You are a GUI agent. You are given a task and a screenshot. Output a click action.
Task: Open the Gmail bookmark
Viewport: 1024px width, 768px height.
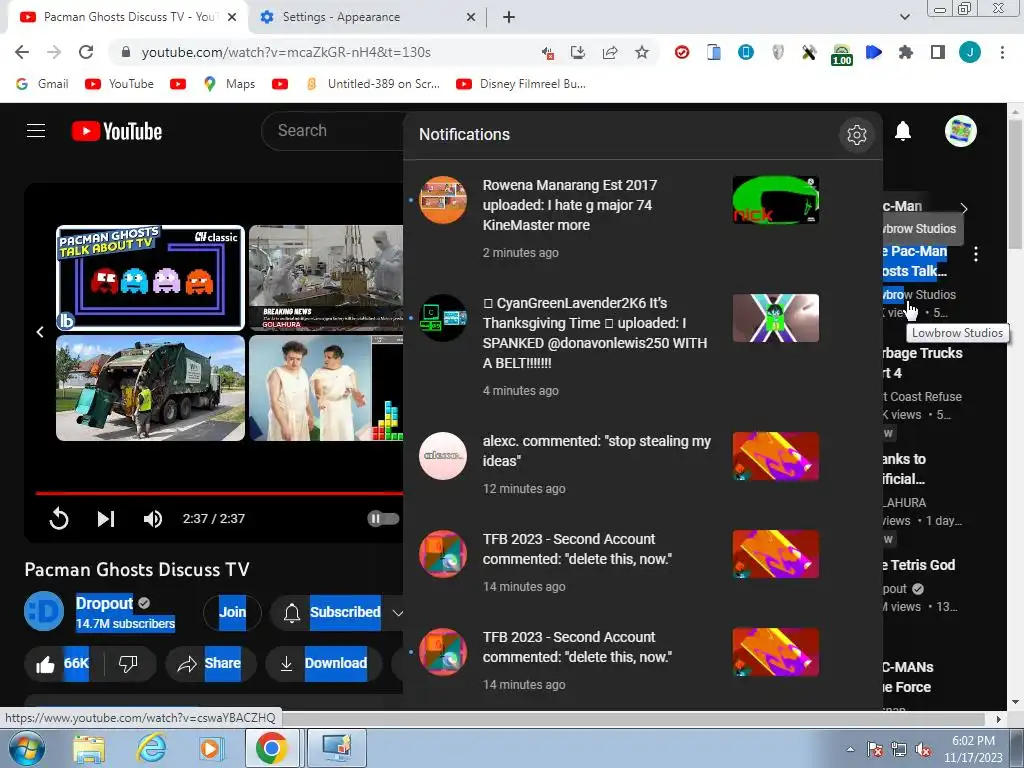(42, 84)
